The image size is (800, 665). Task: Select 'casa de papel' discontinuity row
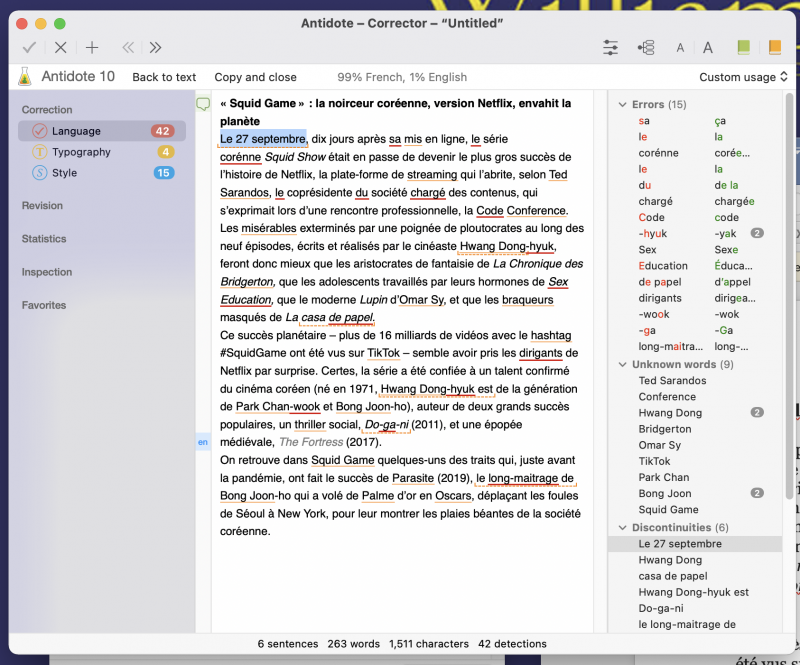(x=695, y=576)
